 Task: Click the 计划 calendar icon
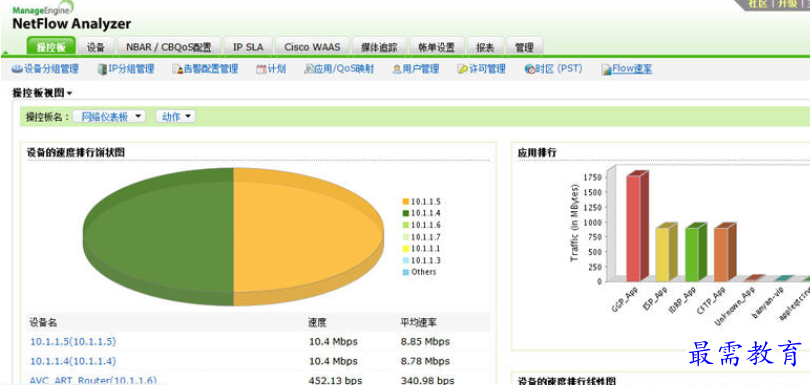pos(261,69)
